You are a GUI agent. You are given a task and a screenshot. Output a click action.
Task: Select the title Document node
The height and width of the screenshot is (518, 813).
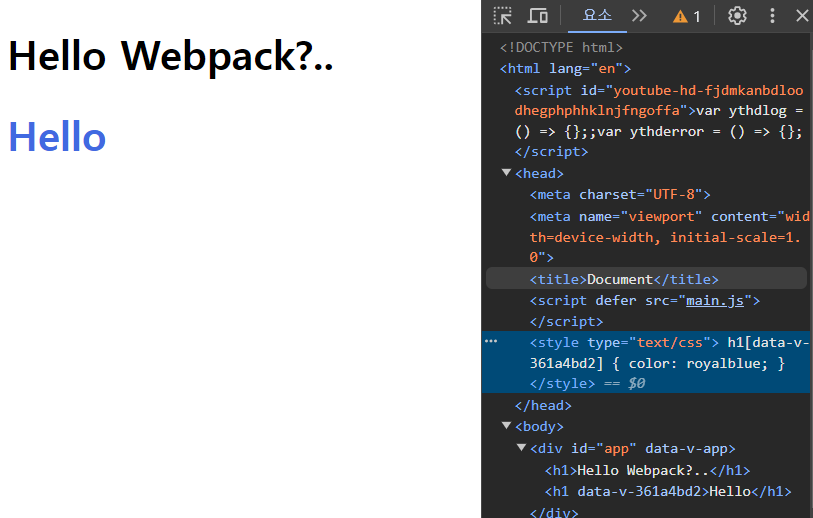[646, 279]
